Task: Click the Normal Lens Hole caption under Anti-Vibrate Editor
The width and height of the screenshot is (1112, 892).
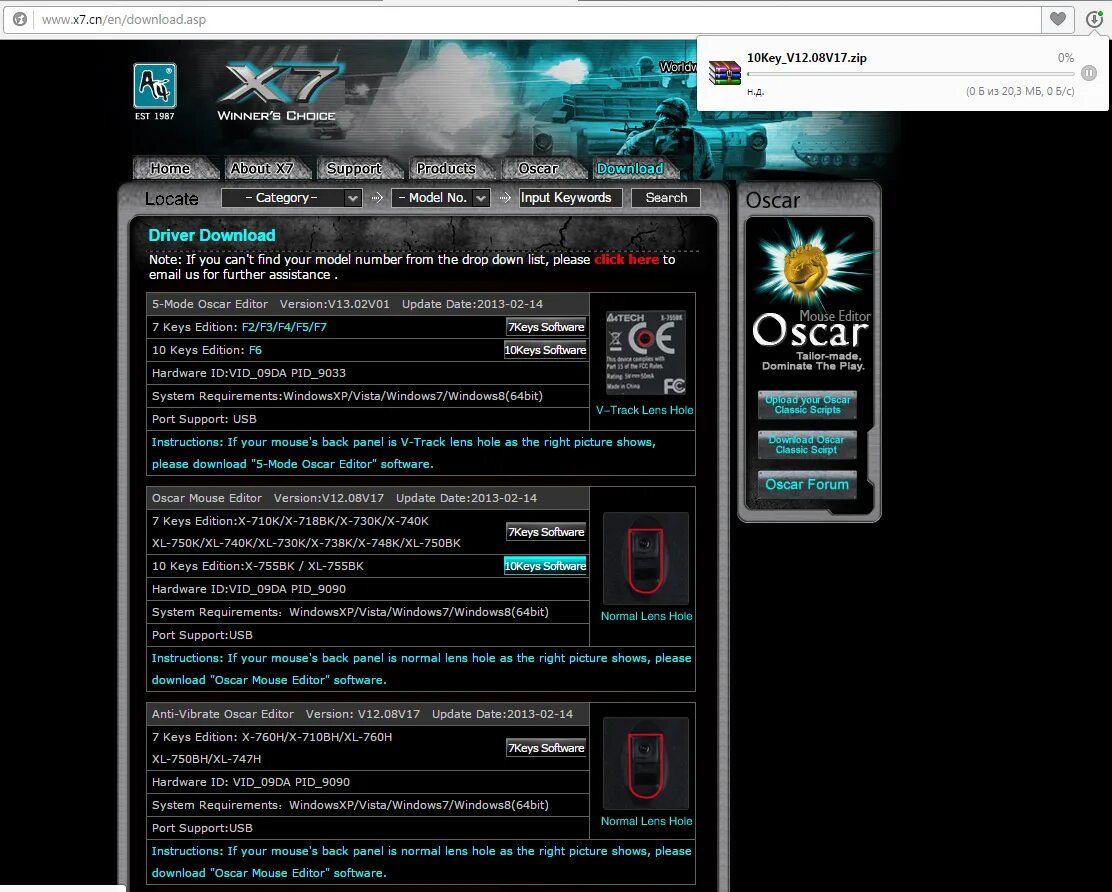Action: coord(646,821)
